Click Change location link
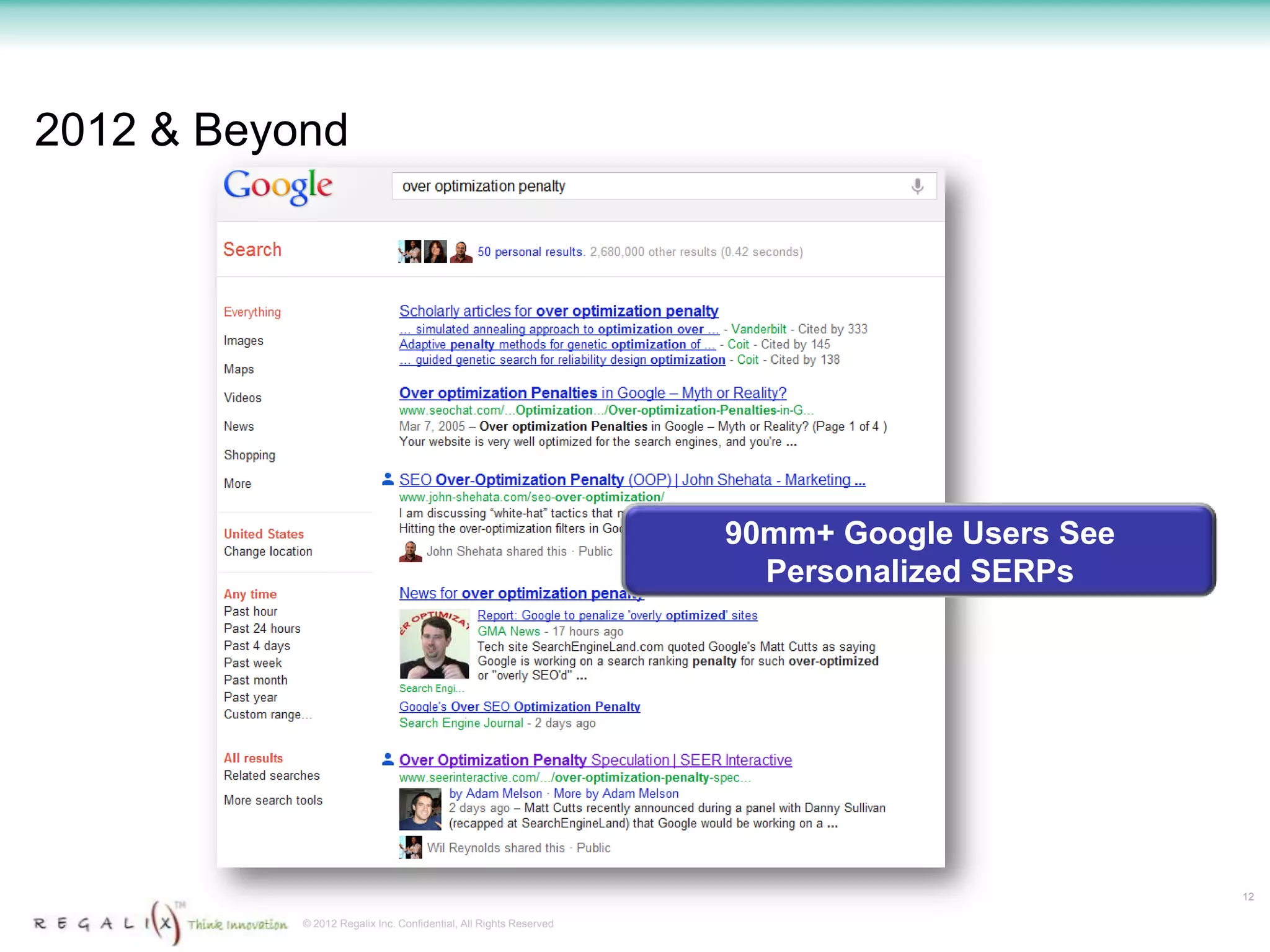 [268, 551]
